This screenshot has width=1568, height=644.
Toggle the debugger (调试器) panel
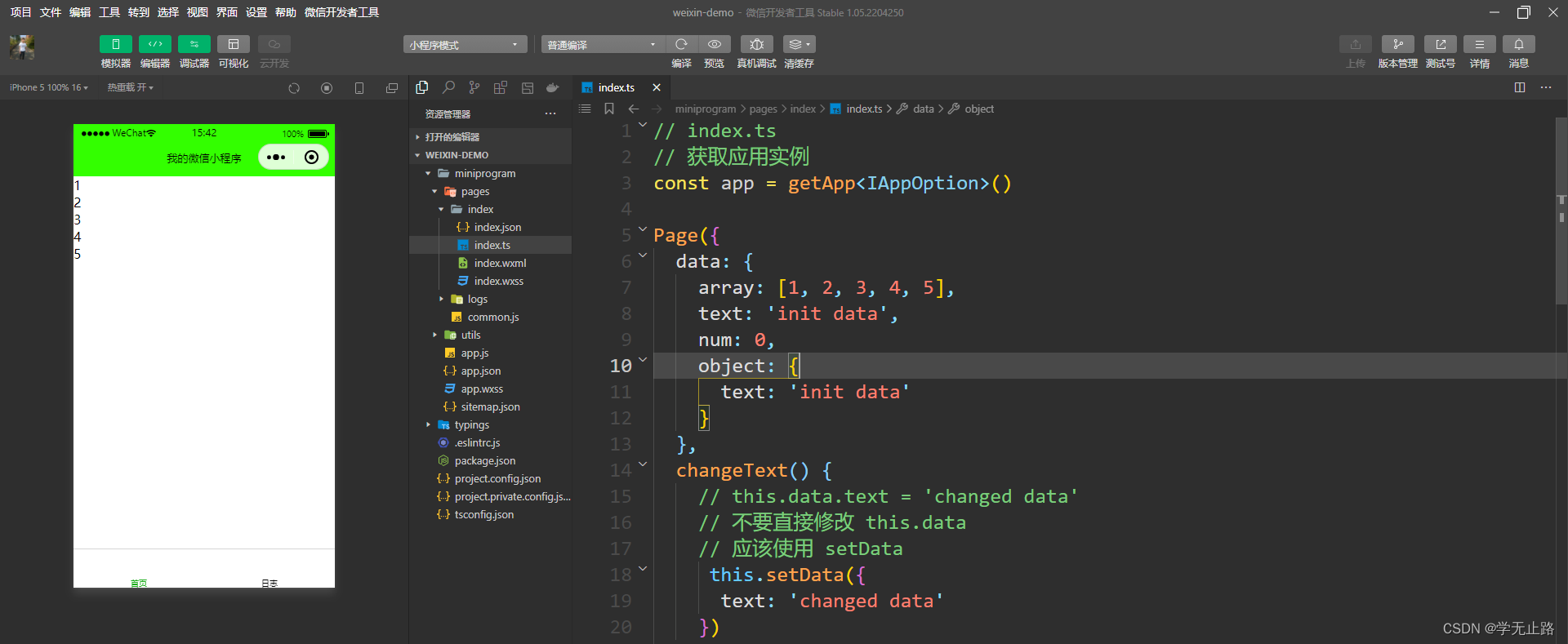click(x=194, y=44)
